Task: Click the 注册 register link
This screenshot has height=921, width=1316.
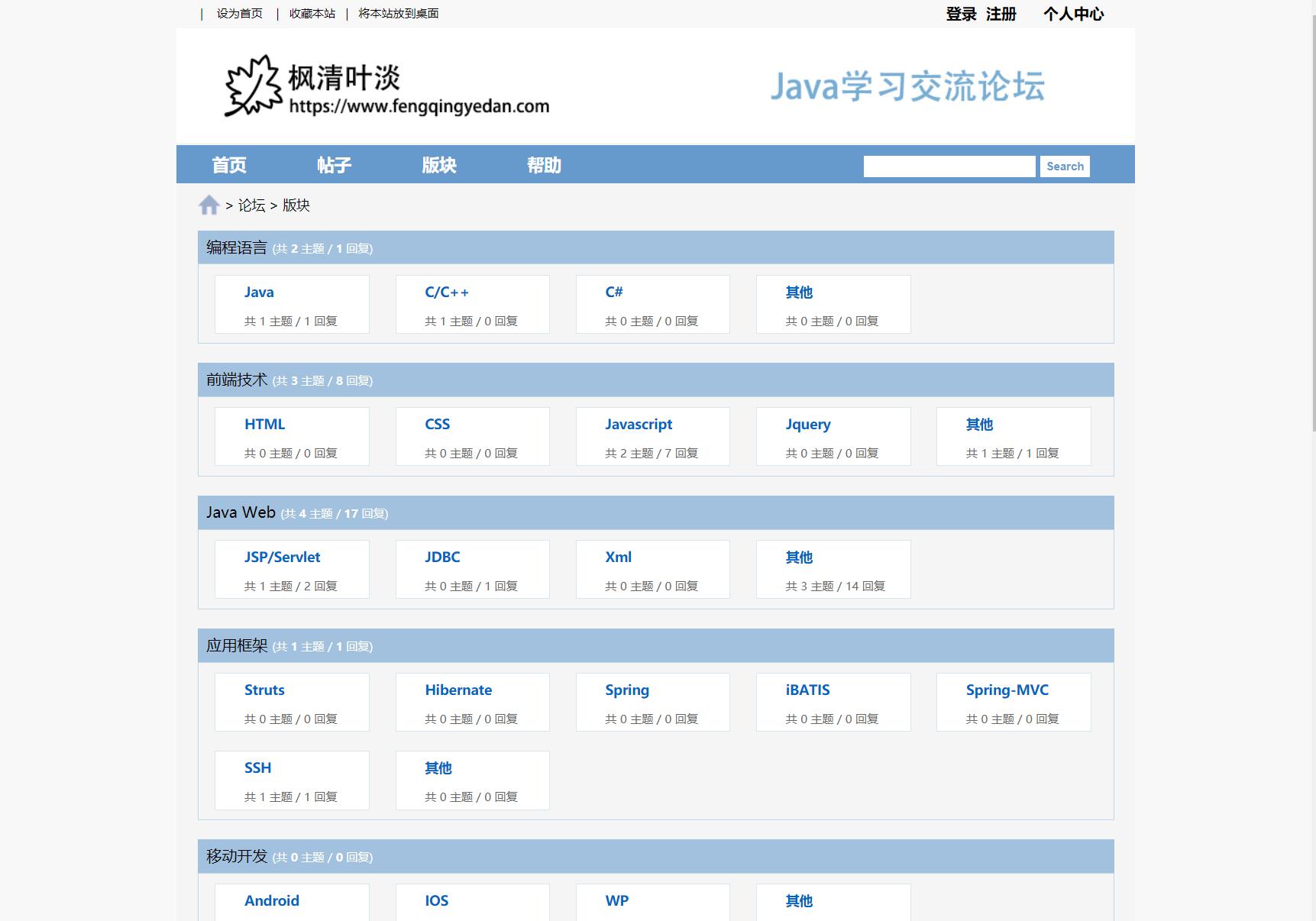Action: 1001,14
